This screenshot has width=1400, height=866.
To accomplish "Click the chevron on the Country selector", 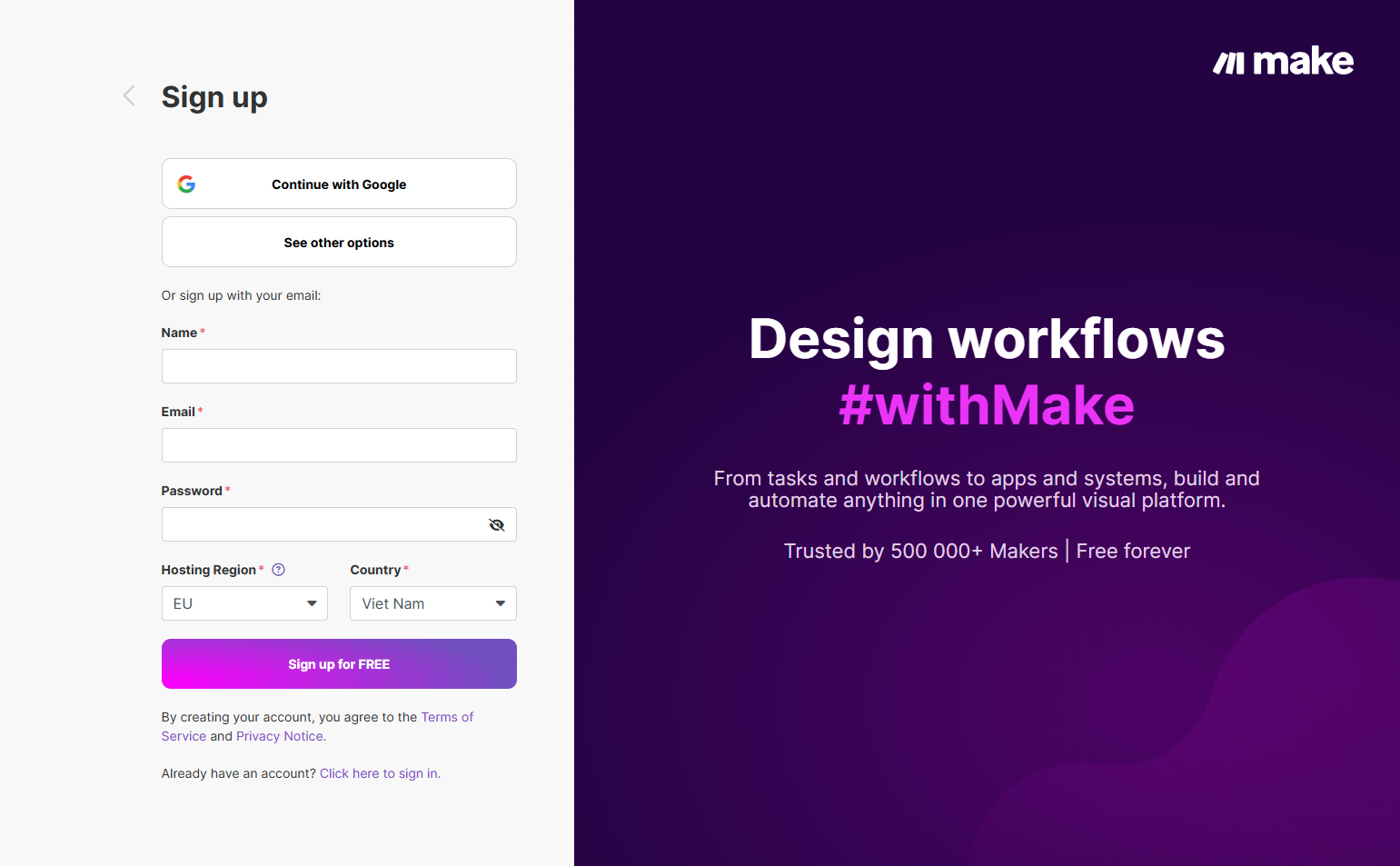I will (500, 602).
